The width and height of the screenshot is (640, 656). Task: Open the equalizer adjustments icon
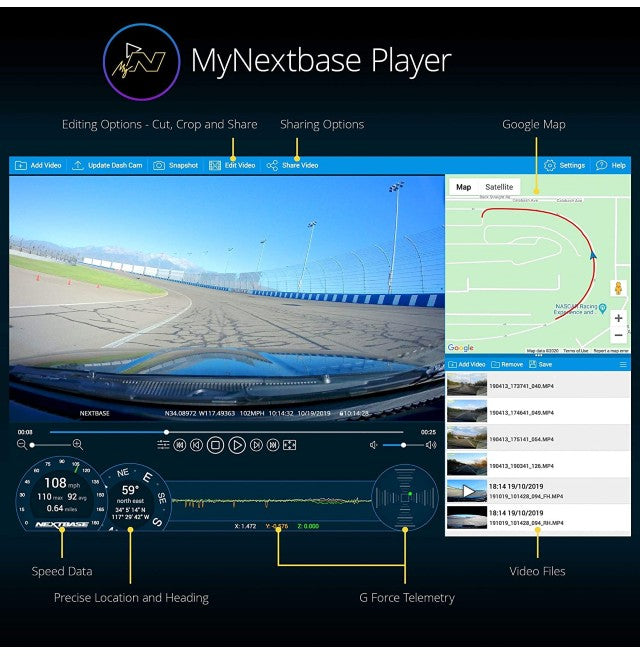(x=164, y=445)
